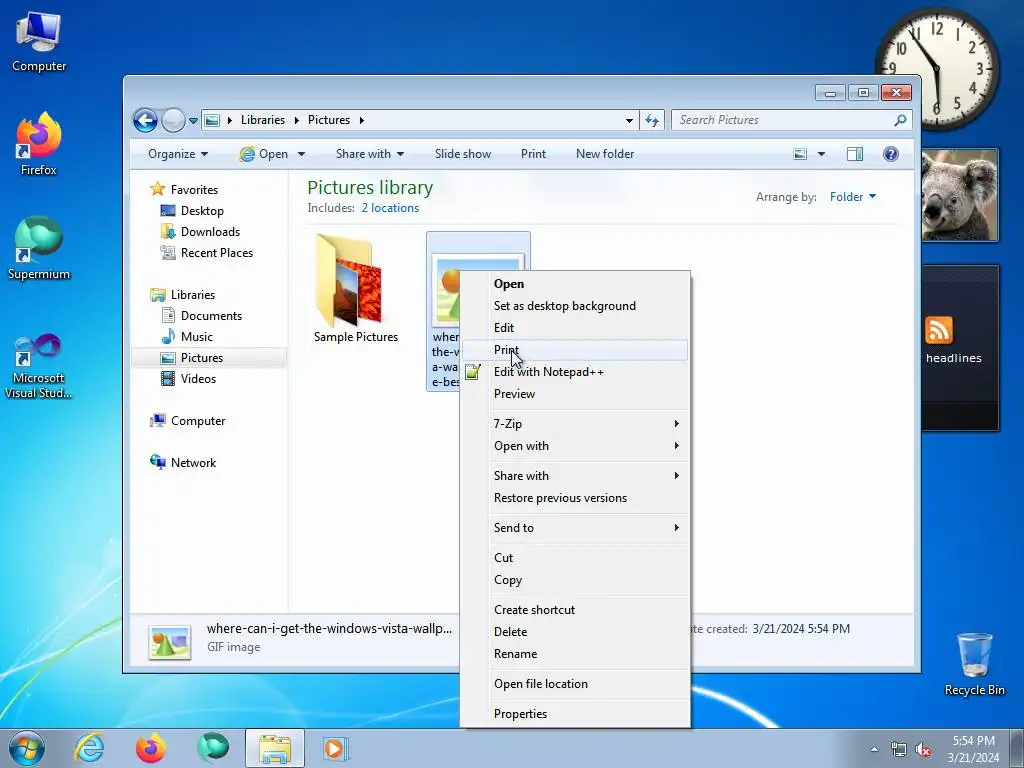
Task: Expand the Send to submenu
Action: (575, 528)
